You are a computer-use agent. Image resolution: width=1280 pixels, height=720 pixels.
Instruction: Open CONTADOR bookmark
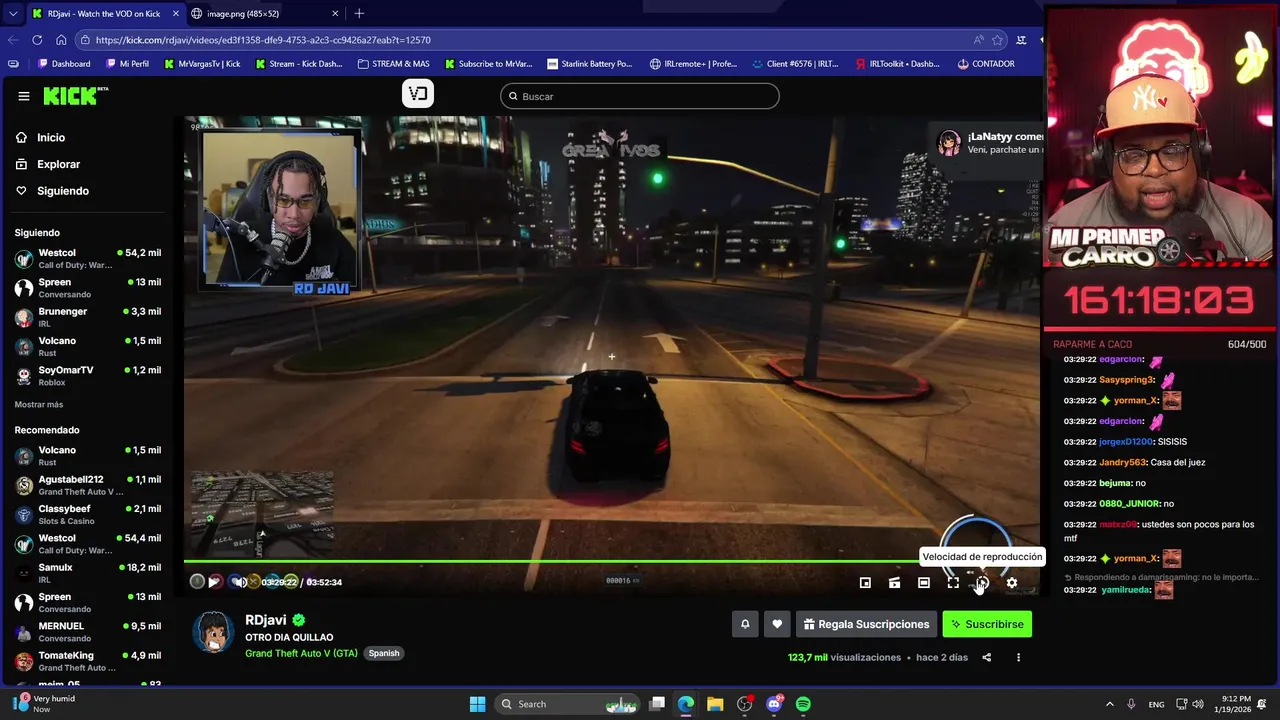pyautogui.click(x=986, y=63)
